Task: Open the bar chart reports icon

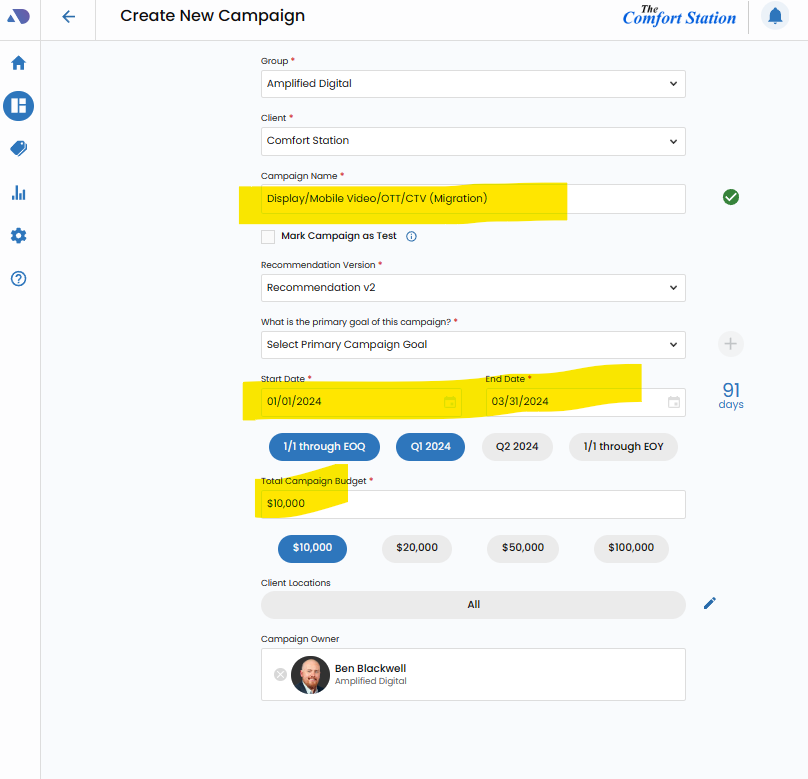Action: pos(18,192)
